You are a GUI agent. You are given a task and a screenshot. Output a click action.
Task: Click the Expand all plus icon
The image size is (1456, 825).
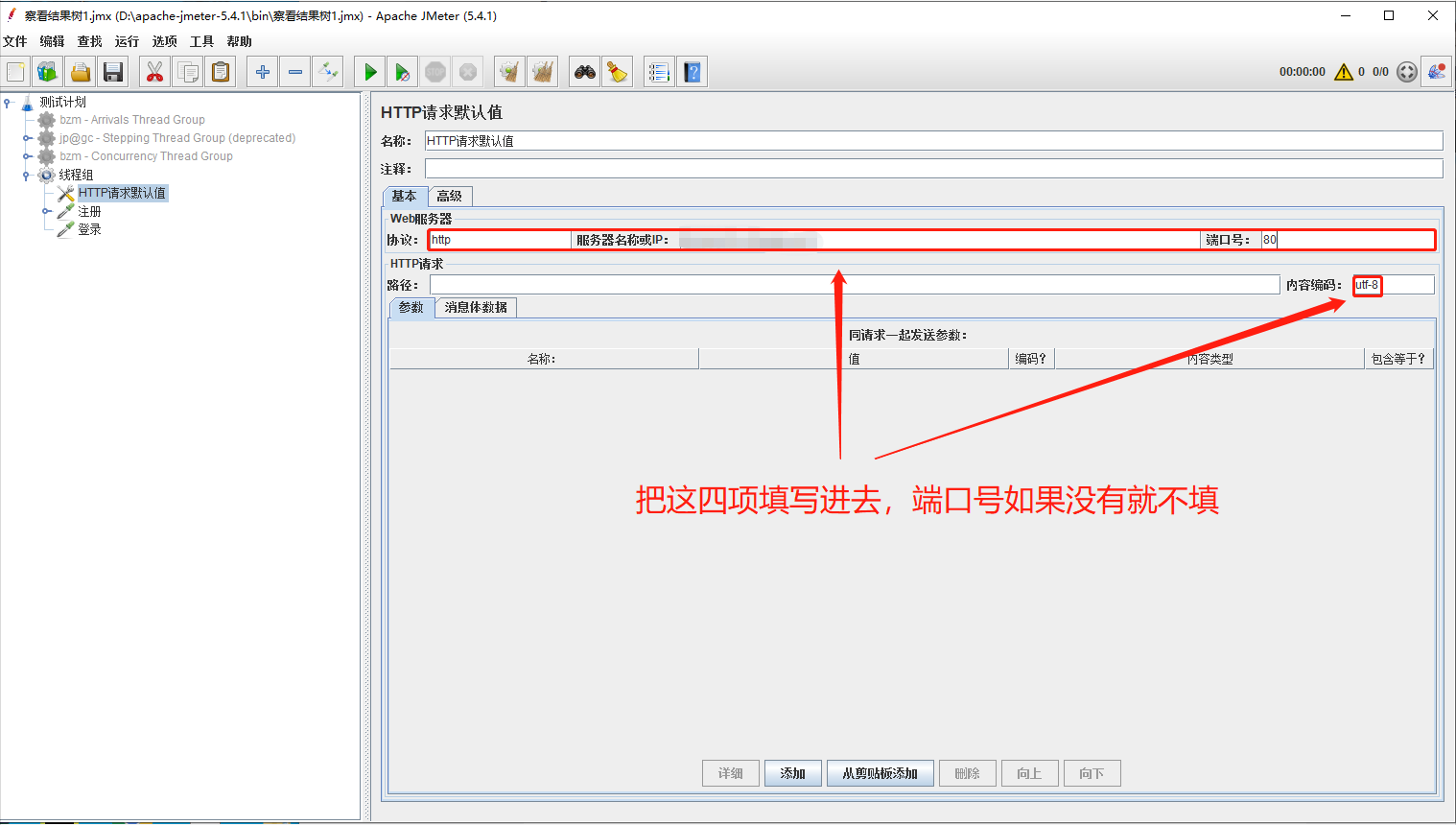point(263,72)
